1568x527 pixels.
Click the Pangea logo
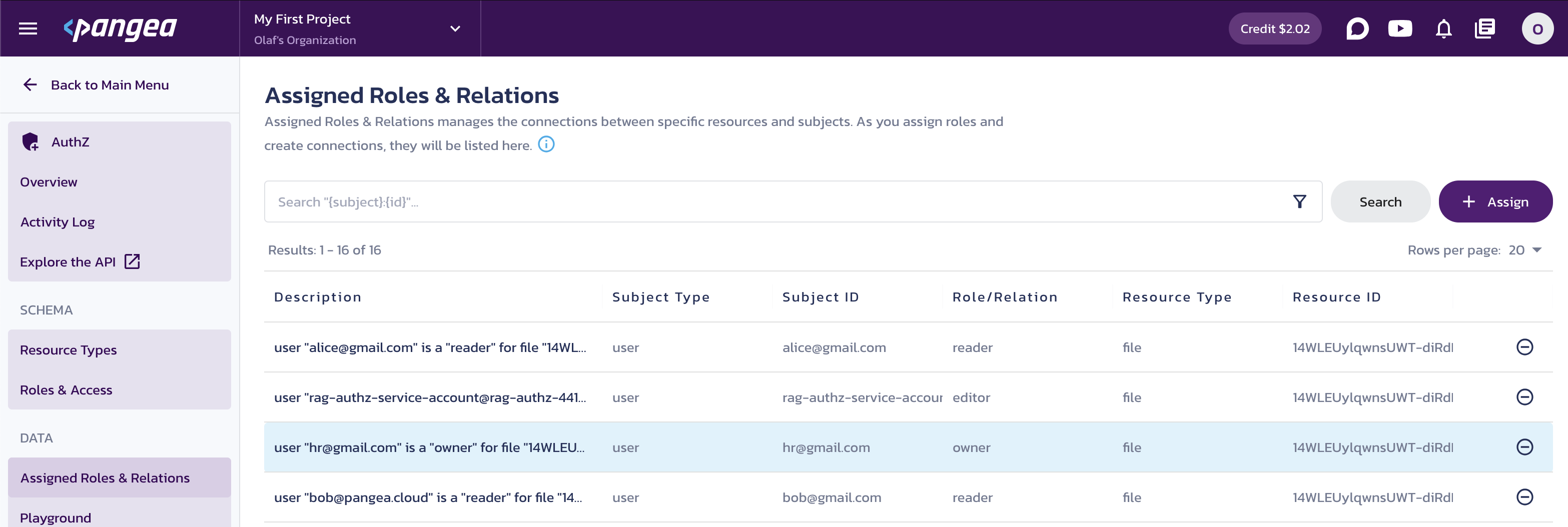point(120,28)
